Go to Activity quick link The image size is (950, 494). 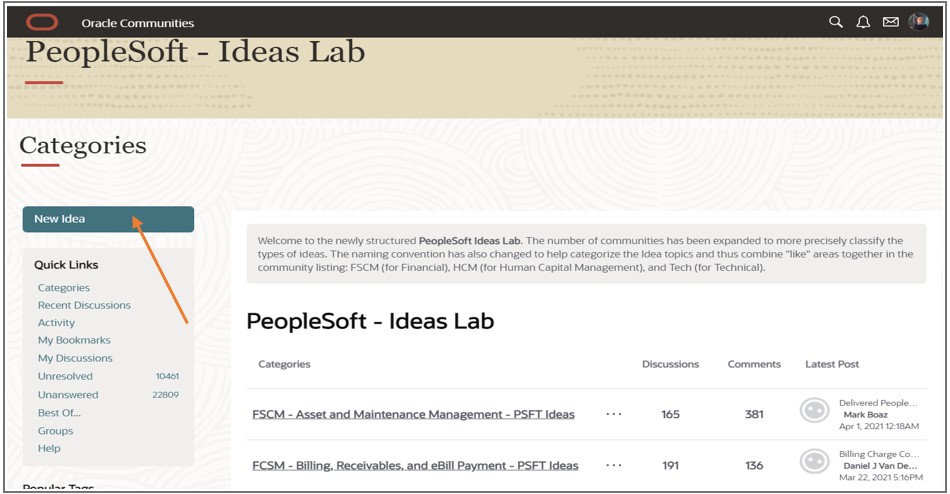tap(56, 323)
